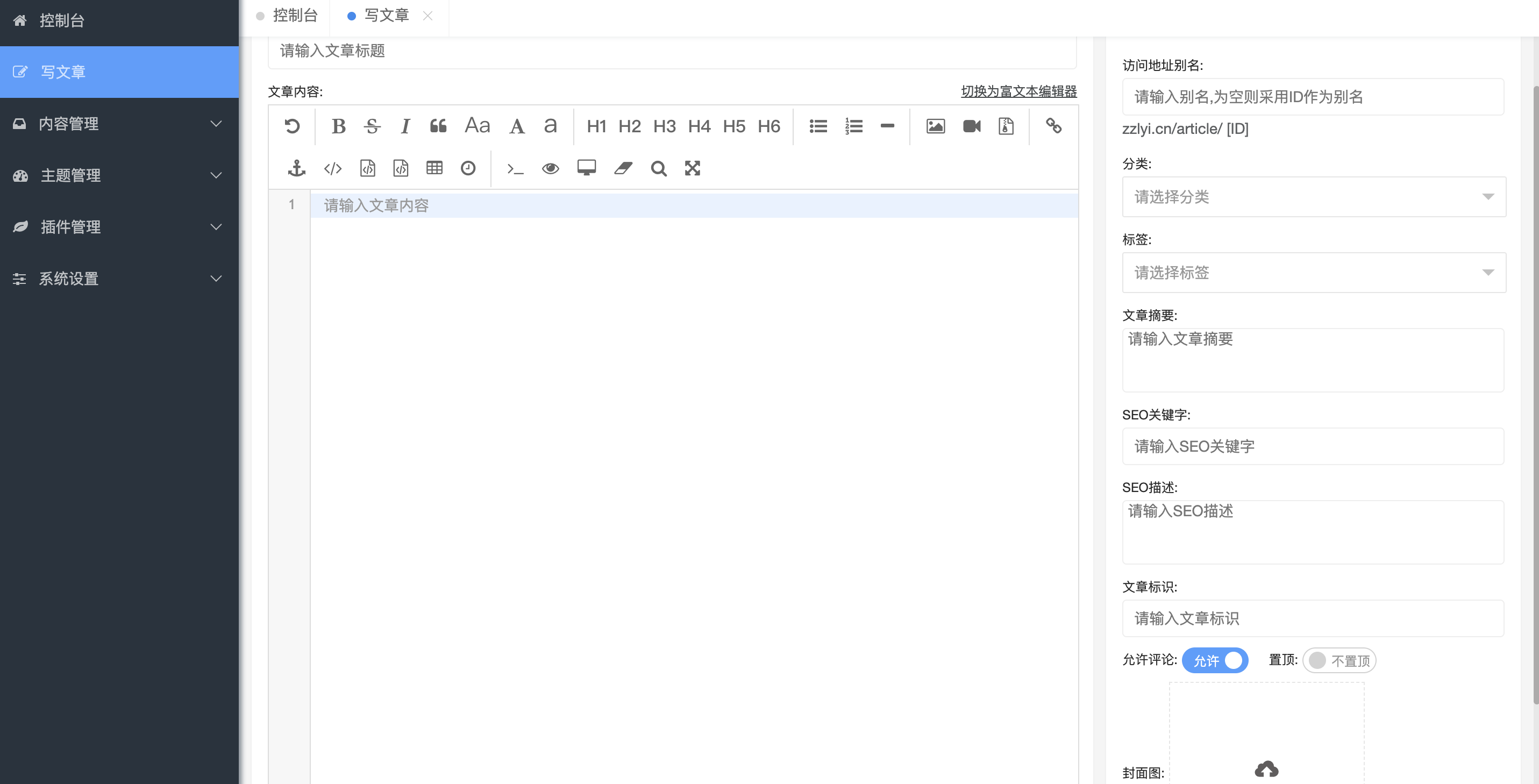Click into the 文章摘要 textarea
This screenshot has width=1539, height=784.
(1313, 360)
